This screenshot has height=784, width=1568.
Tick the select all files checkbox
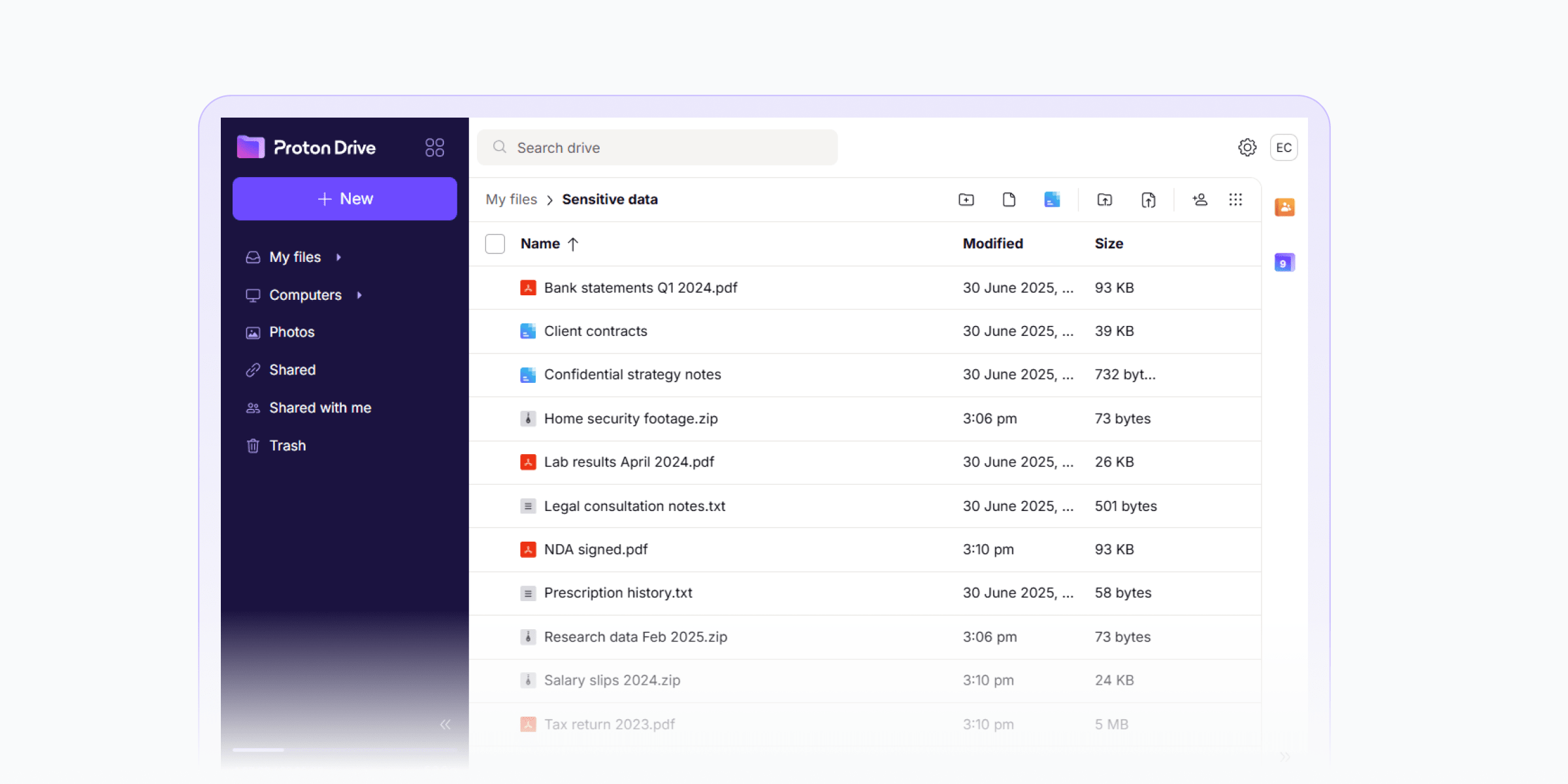[x=495, y=244]
